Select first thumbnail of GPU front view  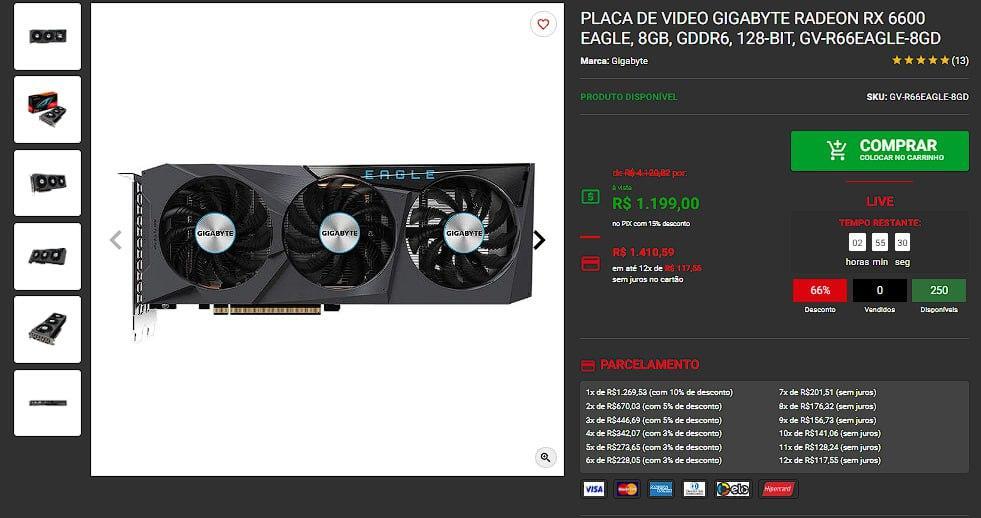tap(48, 36)
